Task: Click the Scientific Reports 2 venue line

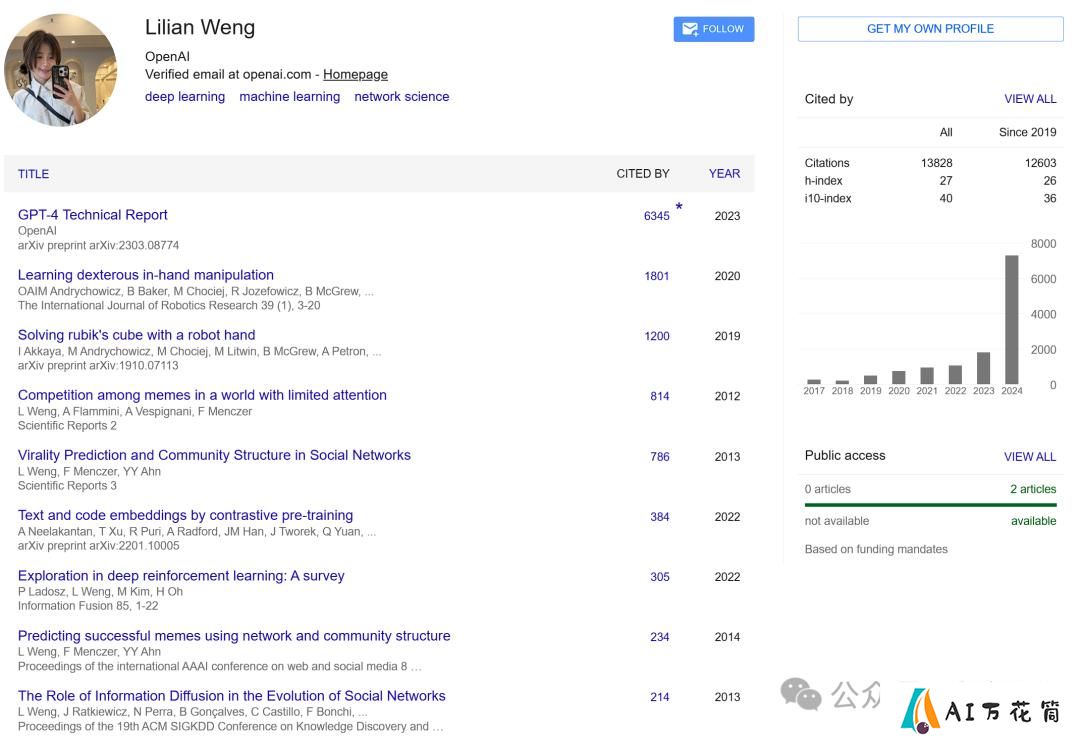Action: click(67, 426)
